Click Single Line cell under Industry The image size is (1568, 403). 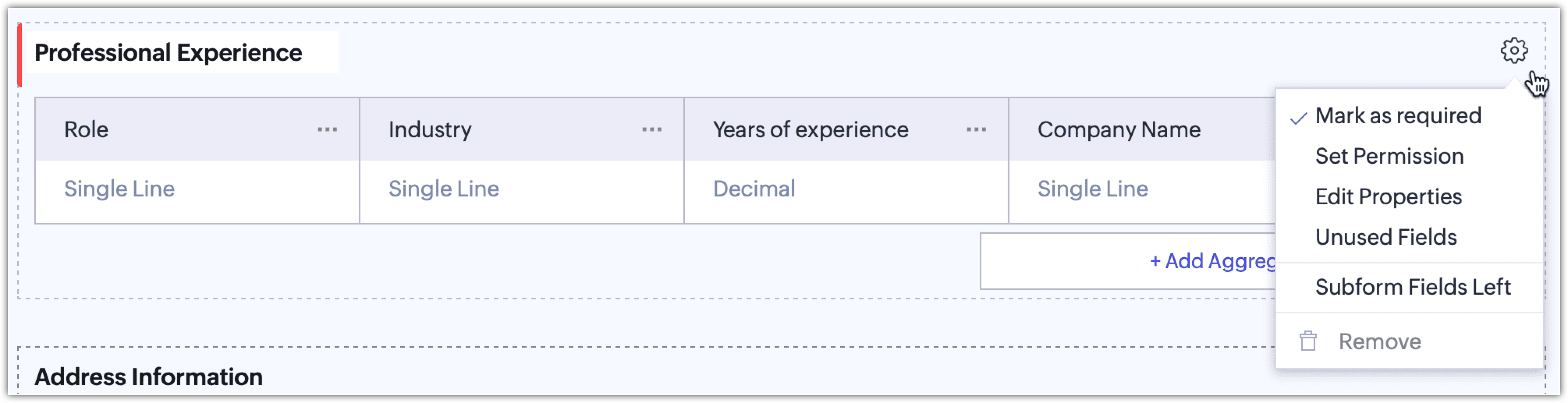[444, 189]
